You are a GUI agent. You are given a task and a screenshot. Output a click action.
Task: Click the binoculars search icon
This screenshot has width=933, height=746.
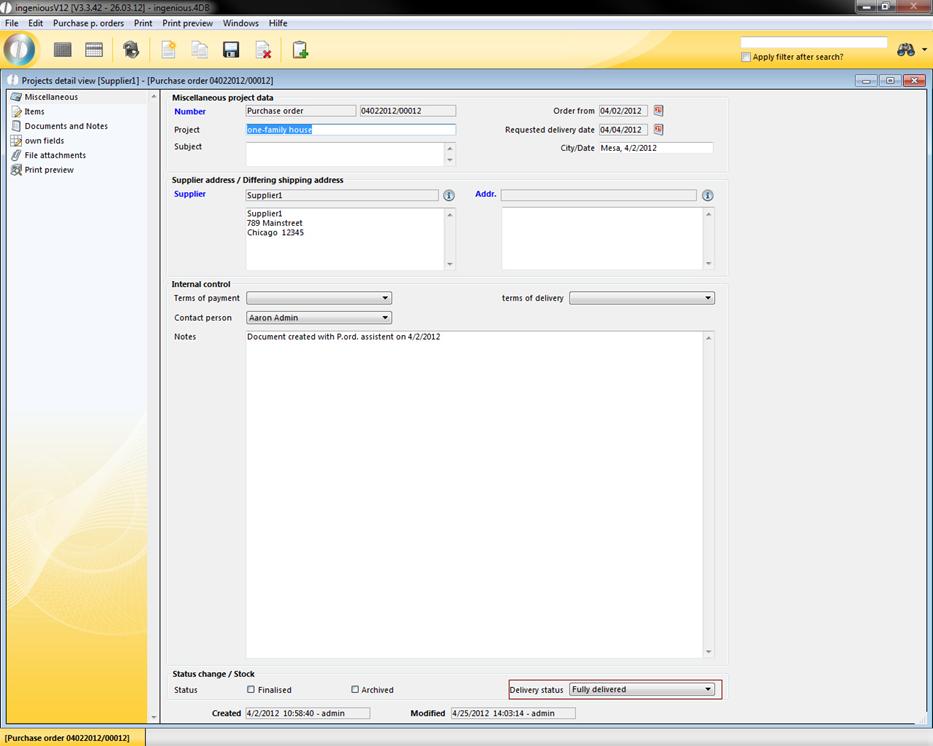(x=907, y=50)
